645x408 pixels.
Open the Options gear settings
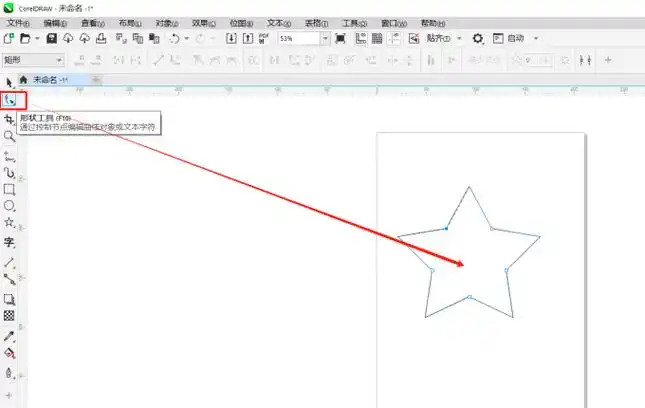point(478,38)
